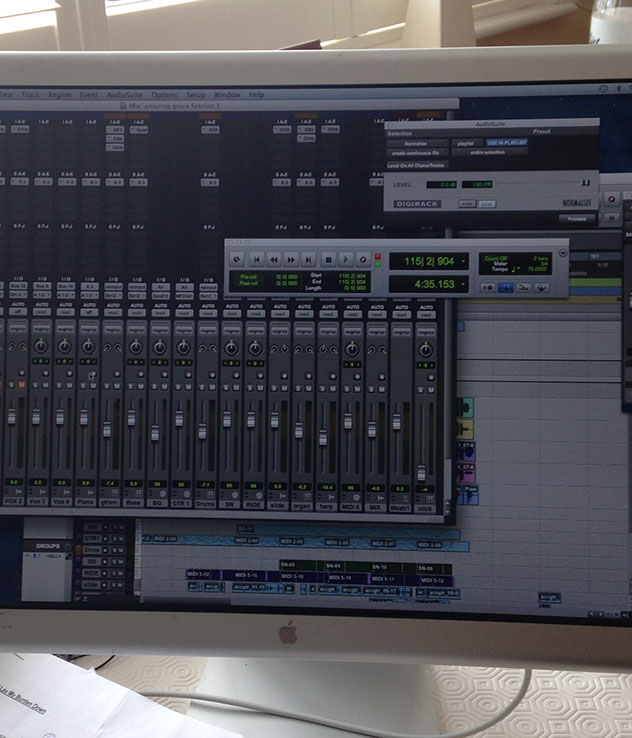Click the click track volume fader
Image resolution: width=632 pixels, height=738 pixels.
(x=421, y=471)
